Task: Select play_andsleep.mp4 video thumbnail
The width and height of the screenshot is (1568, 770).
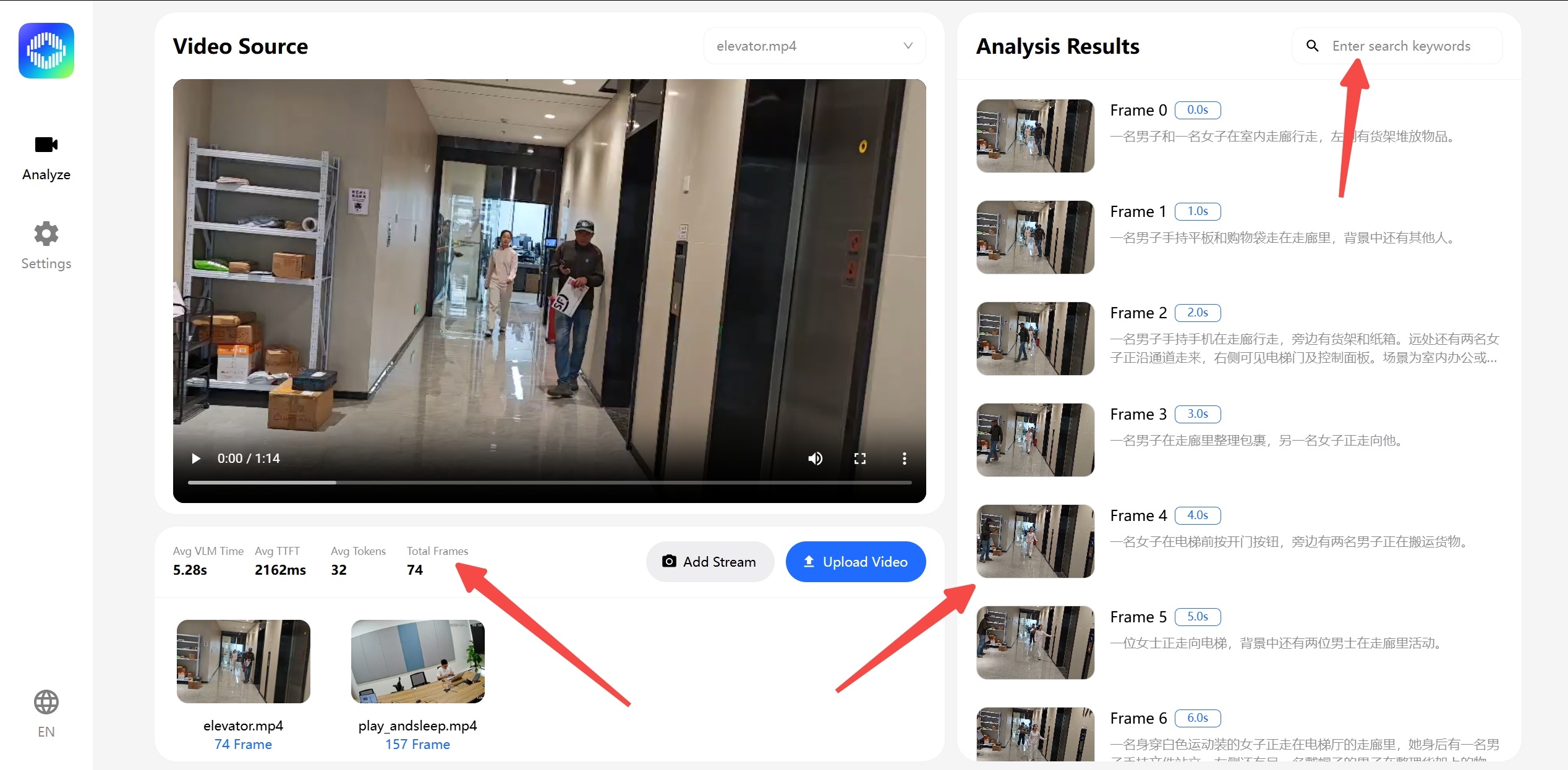Action: [x=418, y=661]
